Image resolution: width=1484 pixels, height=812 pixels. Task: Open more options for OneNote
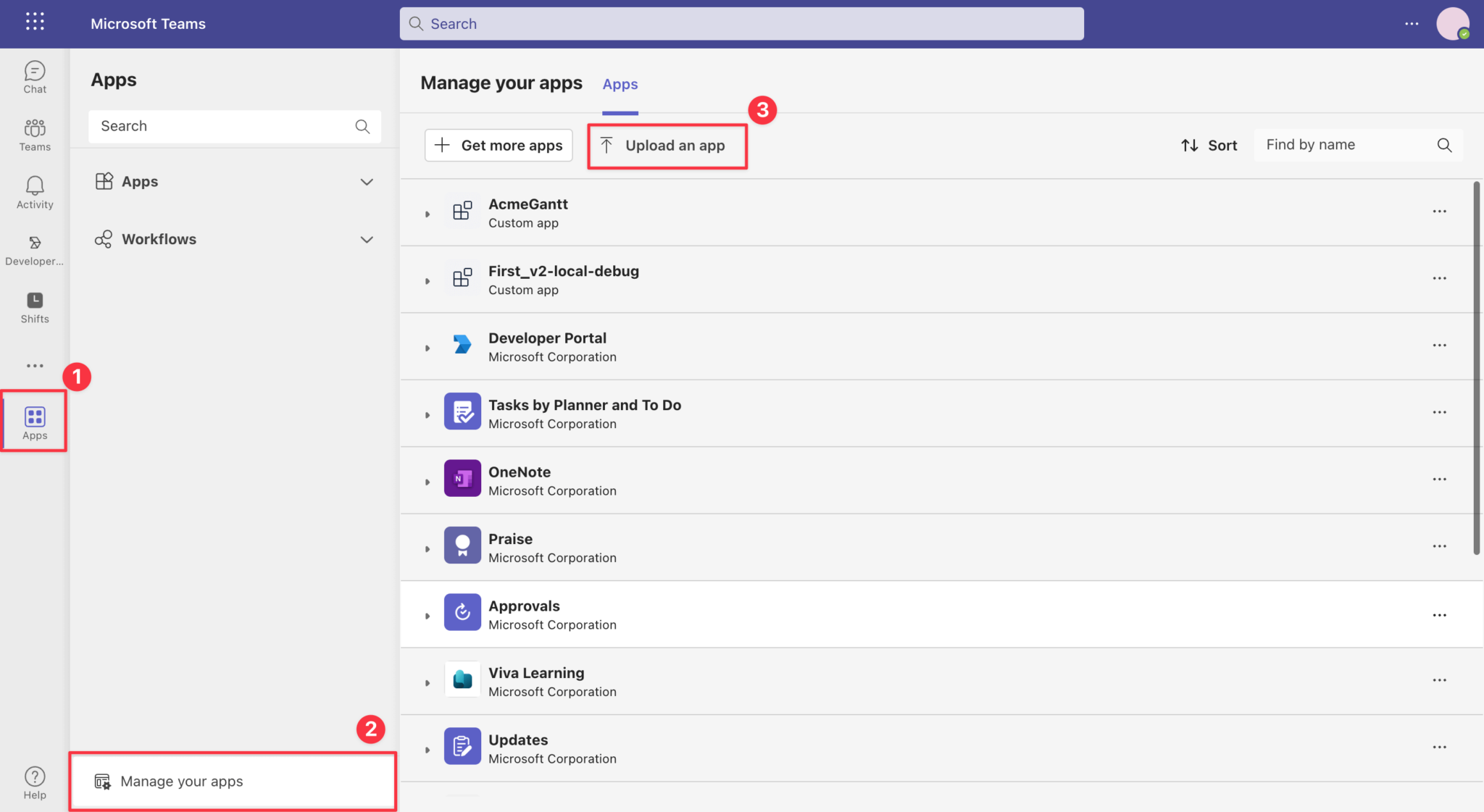(1439, 480)
